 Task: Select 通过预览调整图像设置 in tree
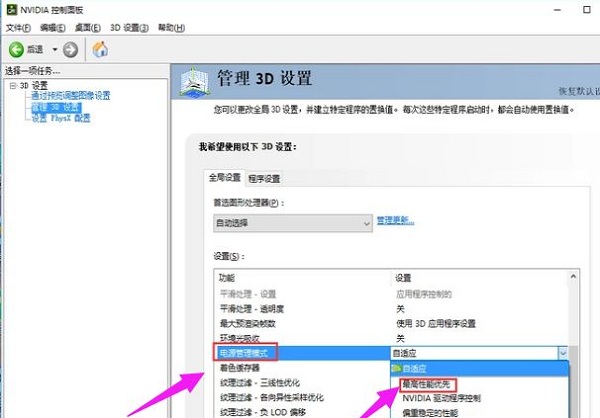pos(71,96)
